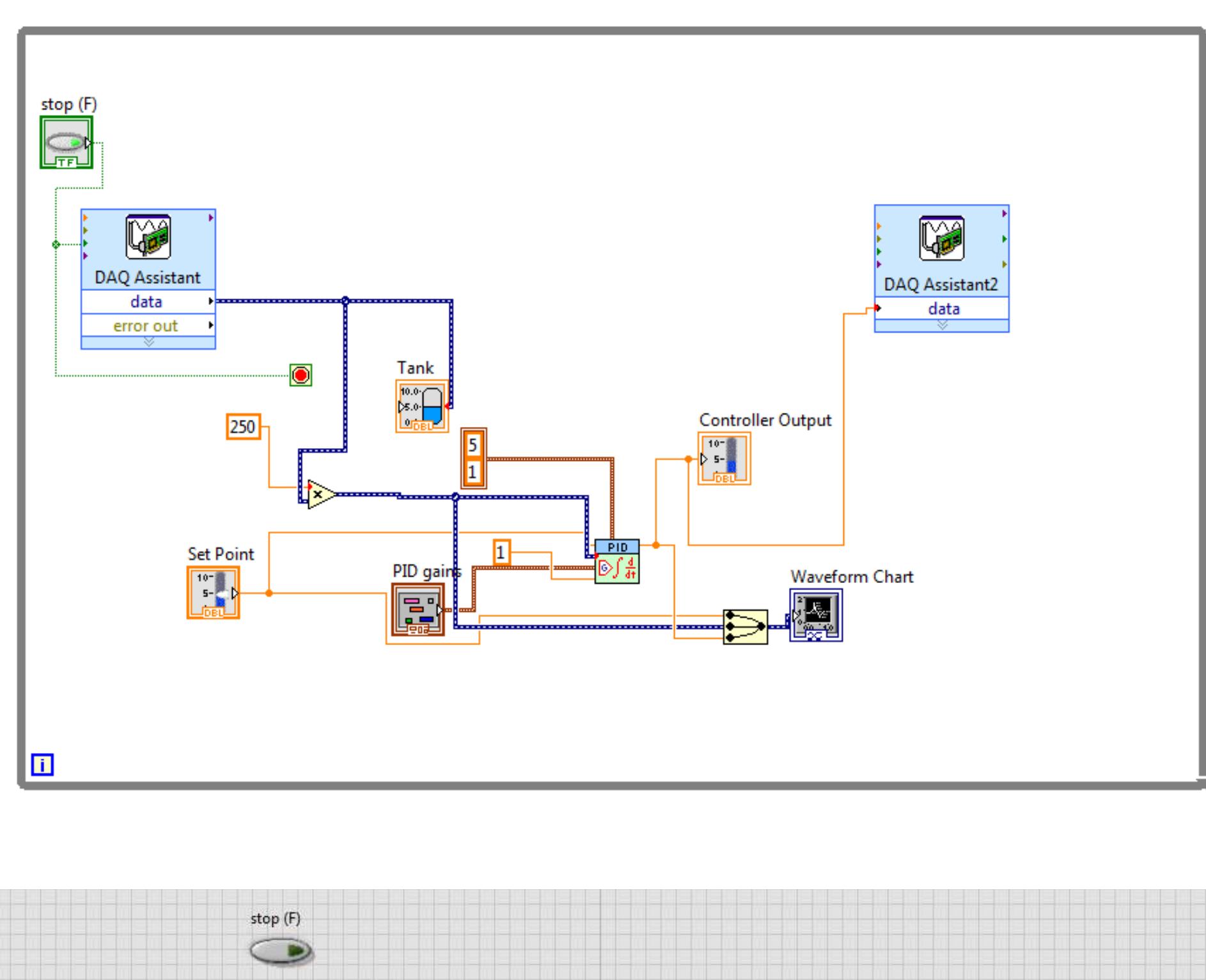
Task: Select the red loop stop condition terminal
Action: tap(301, 375)
